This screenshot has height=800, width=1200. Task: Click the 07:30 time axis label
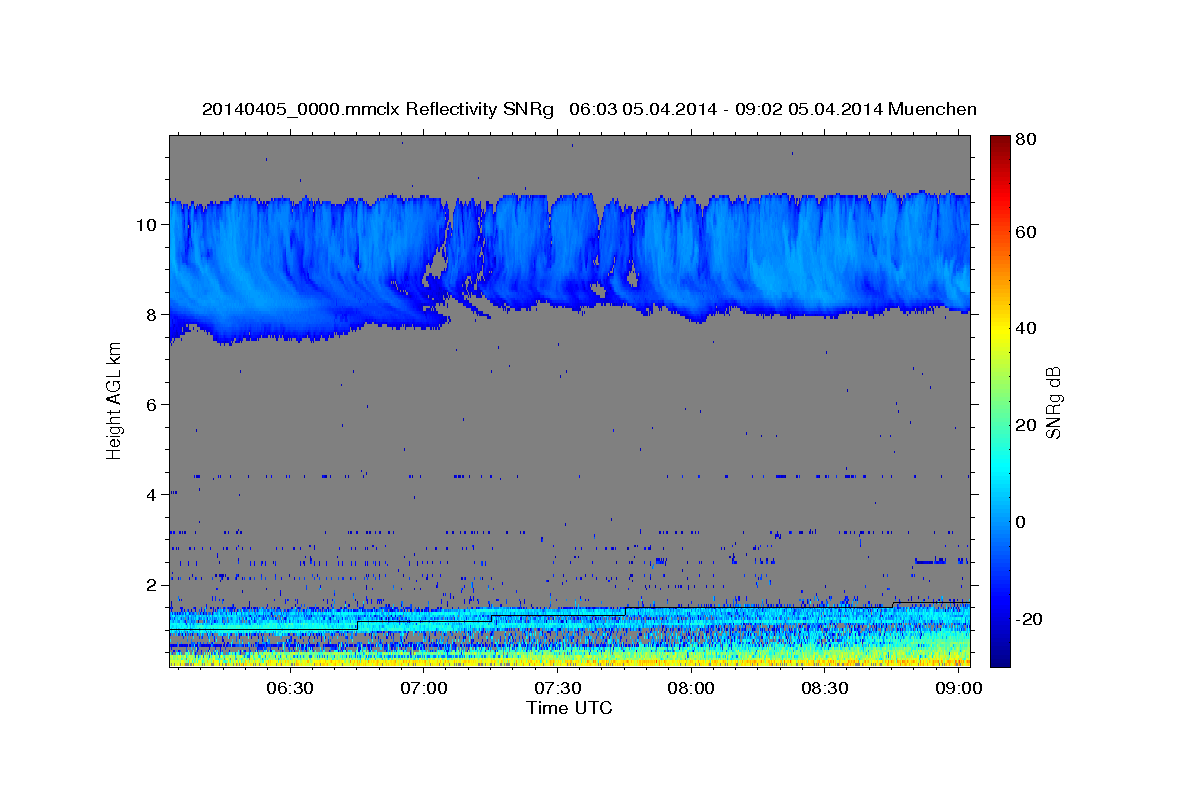557,688
